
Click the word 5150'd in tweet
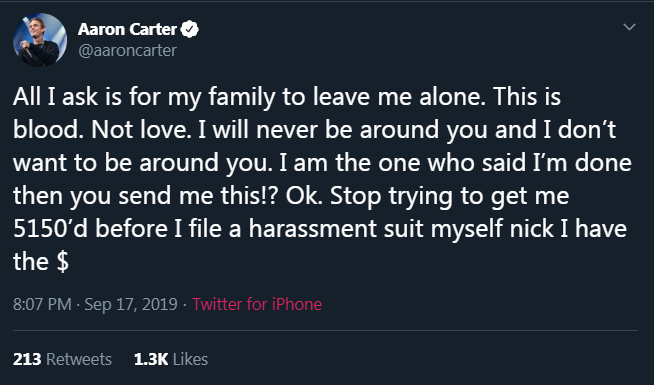click(50, 229)
